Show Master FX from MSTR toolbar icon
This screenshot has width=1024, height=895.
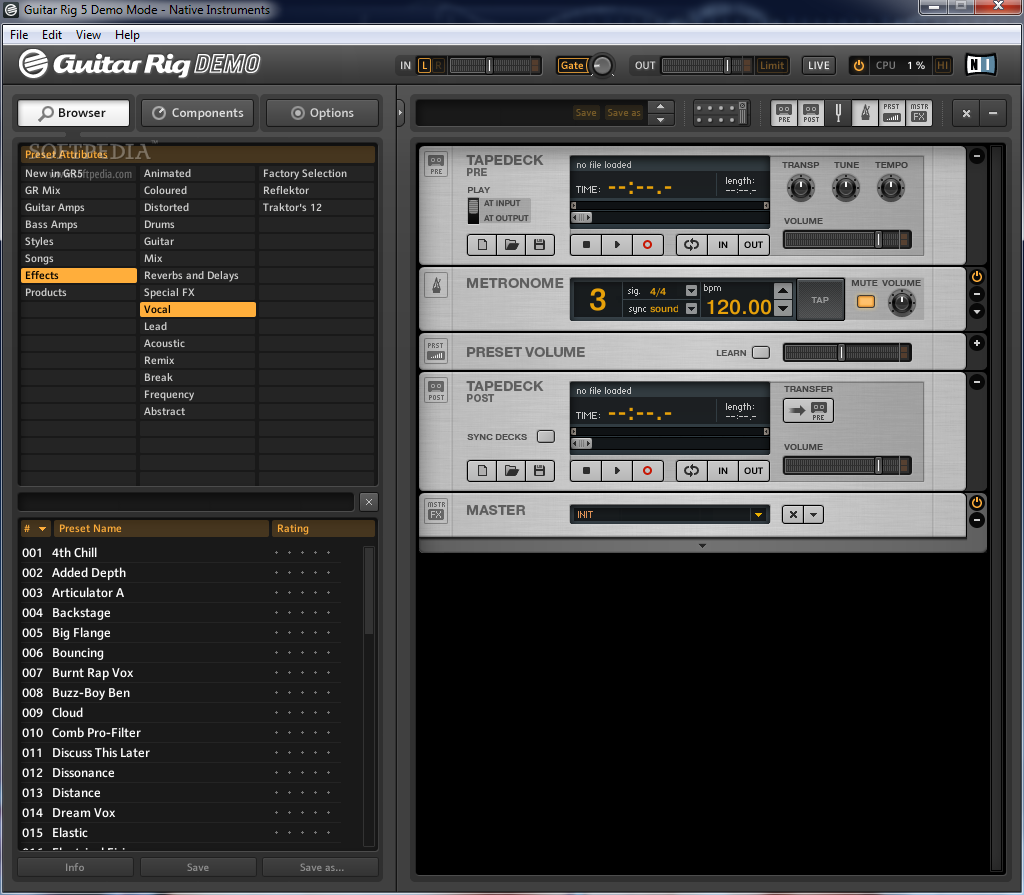pyautogui.click(x=919, y=113)
